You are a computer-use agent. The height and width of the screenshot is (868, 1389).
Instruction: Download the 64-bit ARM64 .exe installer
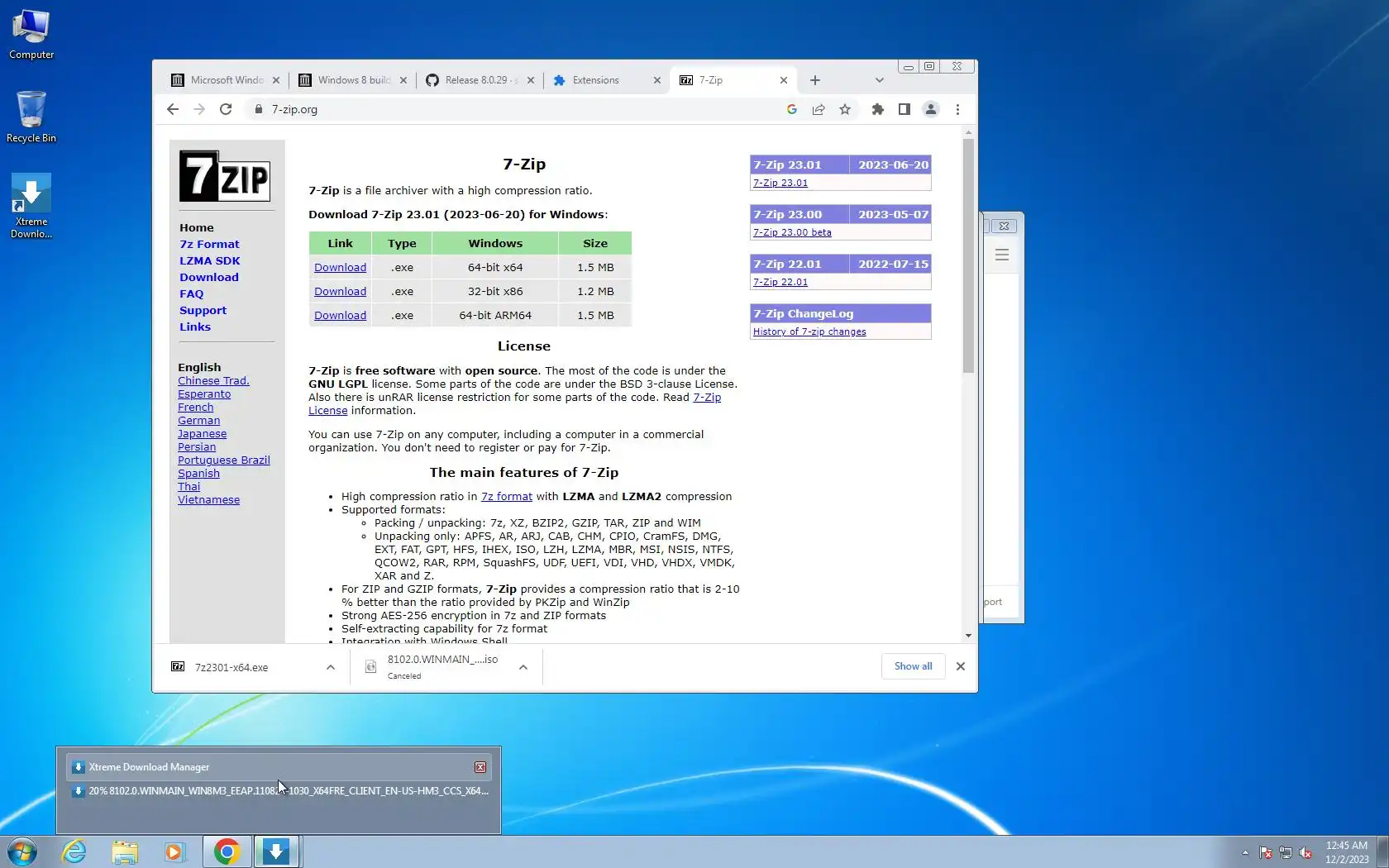[x=340, y=316]
